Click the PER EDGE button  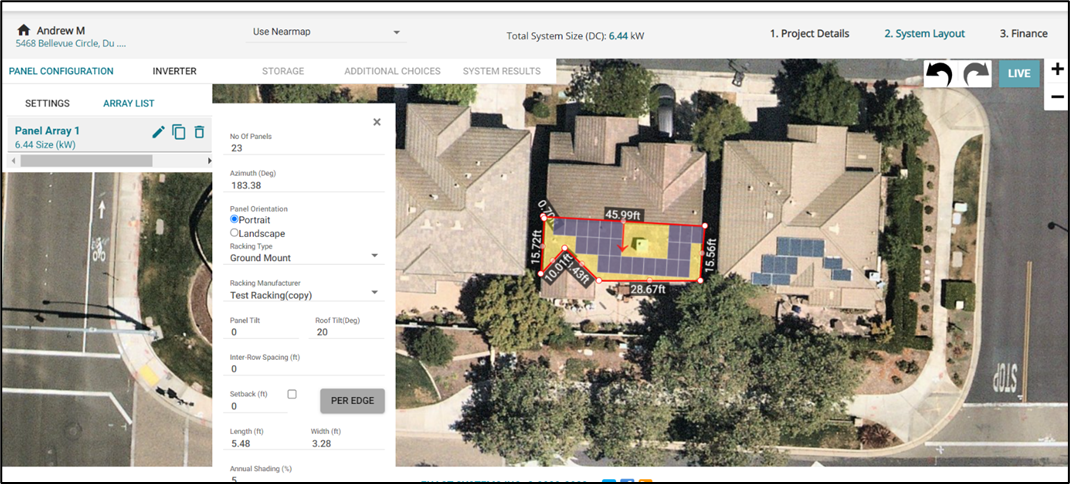coord(352,401)
